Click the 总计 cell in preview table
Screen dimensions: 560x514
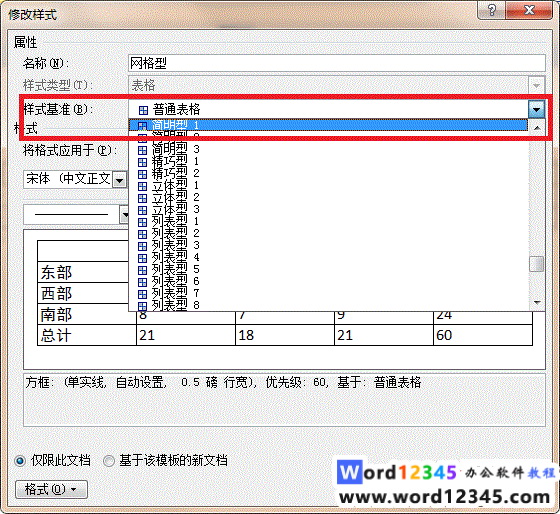87,335
